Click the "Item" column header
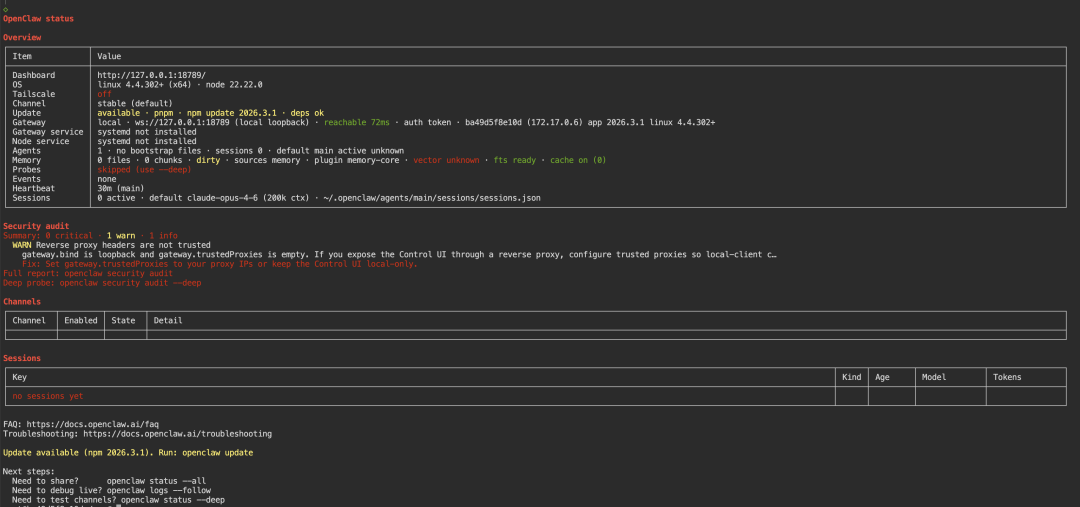Screen dimensions: 1080x507 (22, 56)
